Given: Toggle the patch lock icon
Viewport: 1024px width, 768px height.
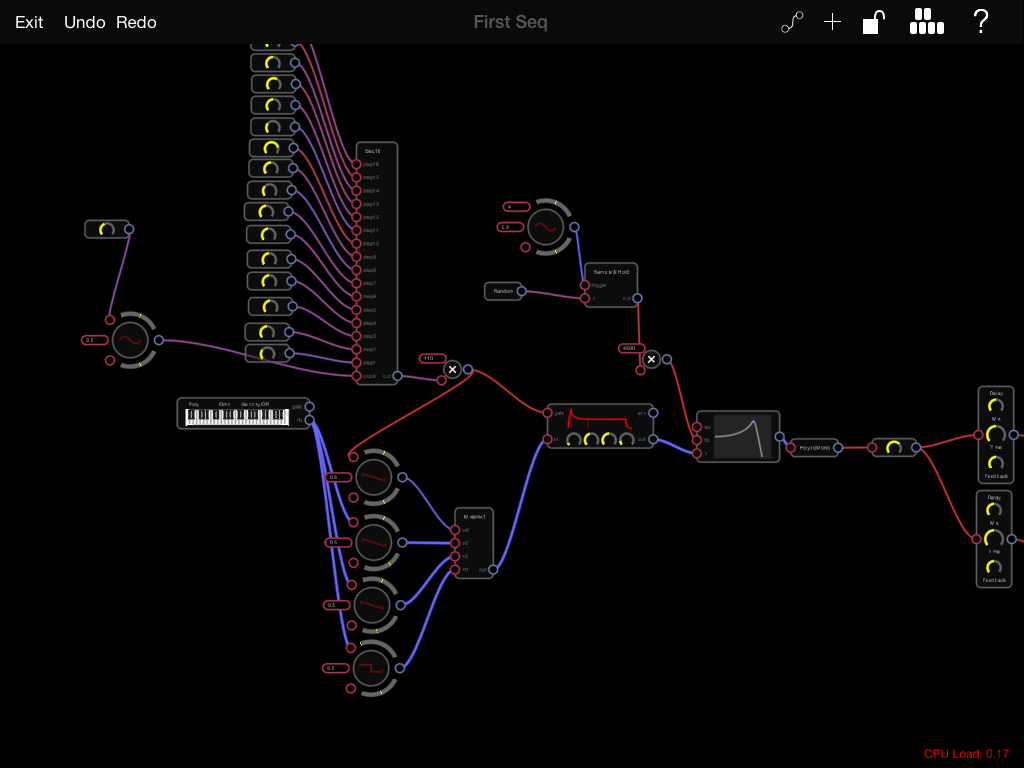Looking at the screenshot, I should 874,22.
